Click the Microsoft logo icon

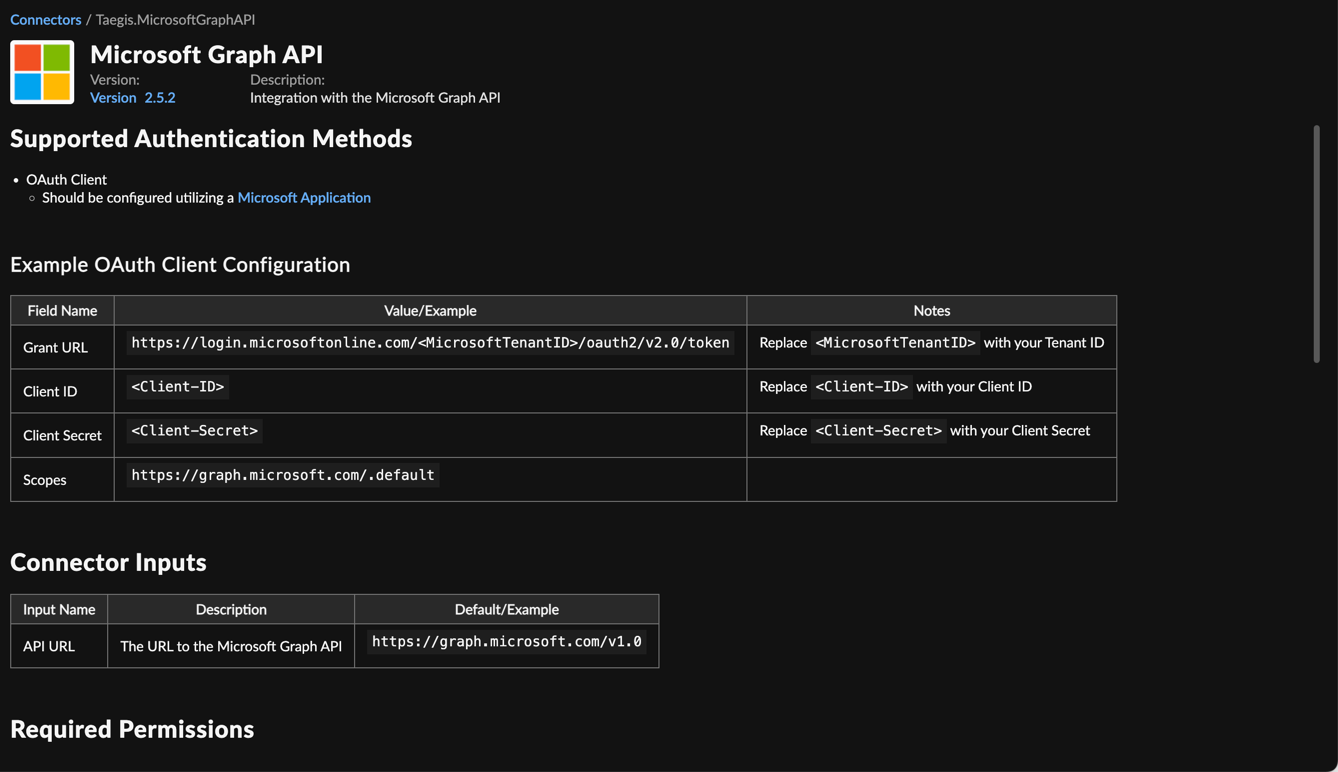[x=42, y=72]
